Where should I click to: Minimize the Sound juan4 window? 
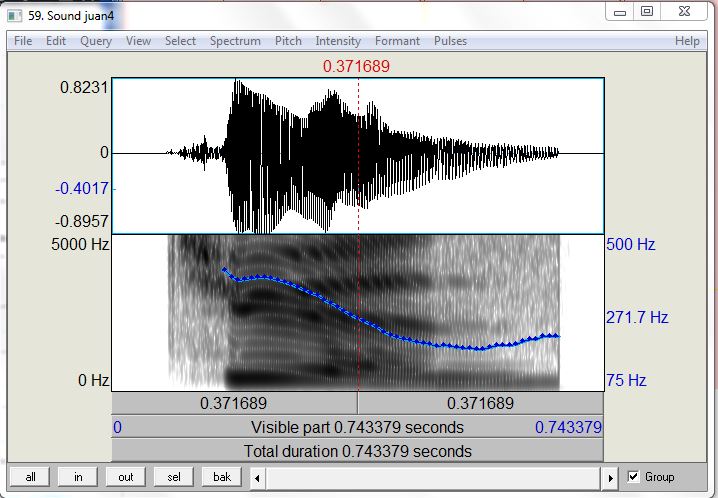(x=620, y=12)
